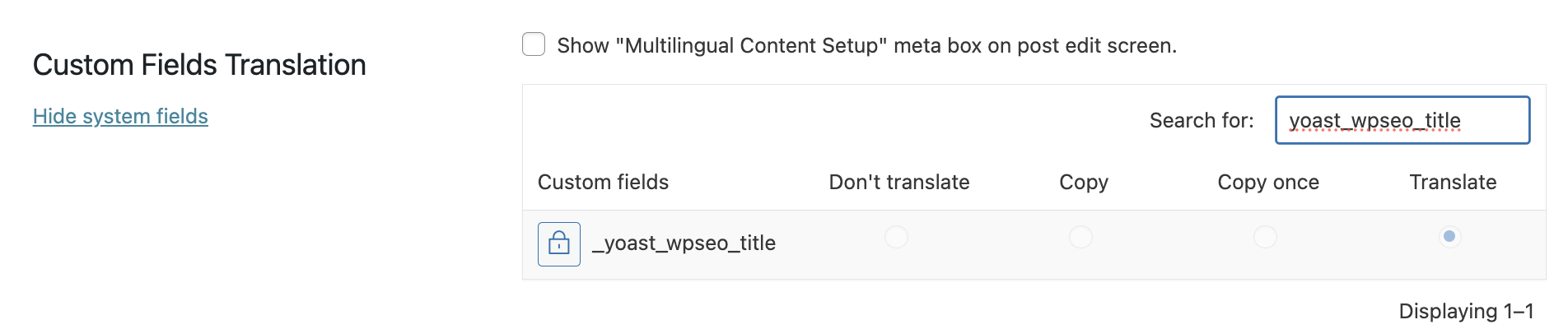The height and width of the screenshot is (329, 1568).
Task: Click the Don't translate column header
Action: coord(898,182)
